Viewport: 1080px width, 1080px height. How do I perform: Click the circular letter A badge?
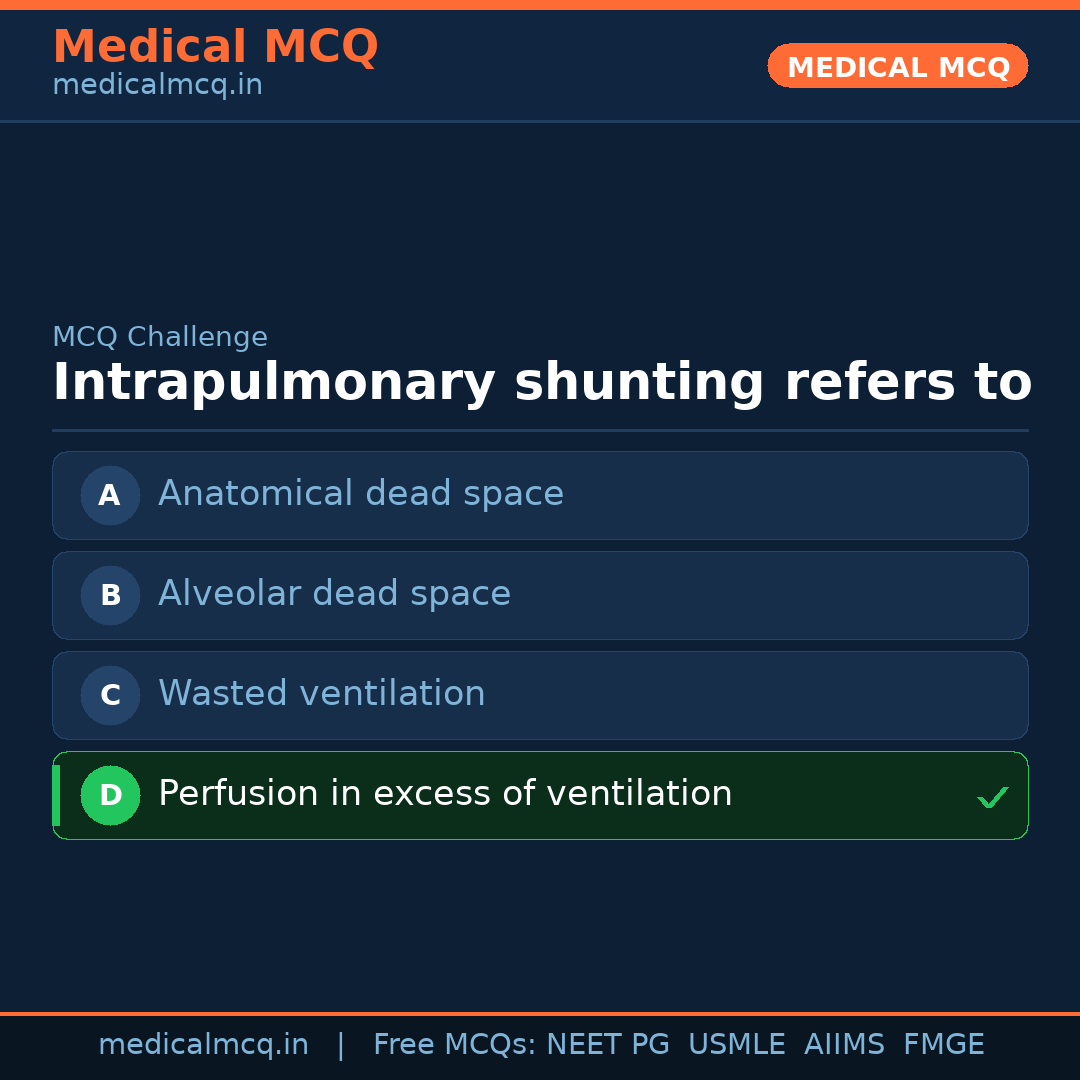click(110, 495)
